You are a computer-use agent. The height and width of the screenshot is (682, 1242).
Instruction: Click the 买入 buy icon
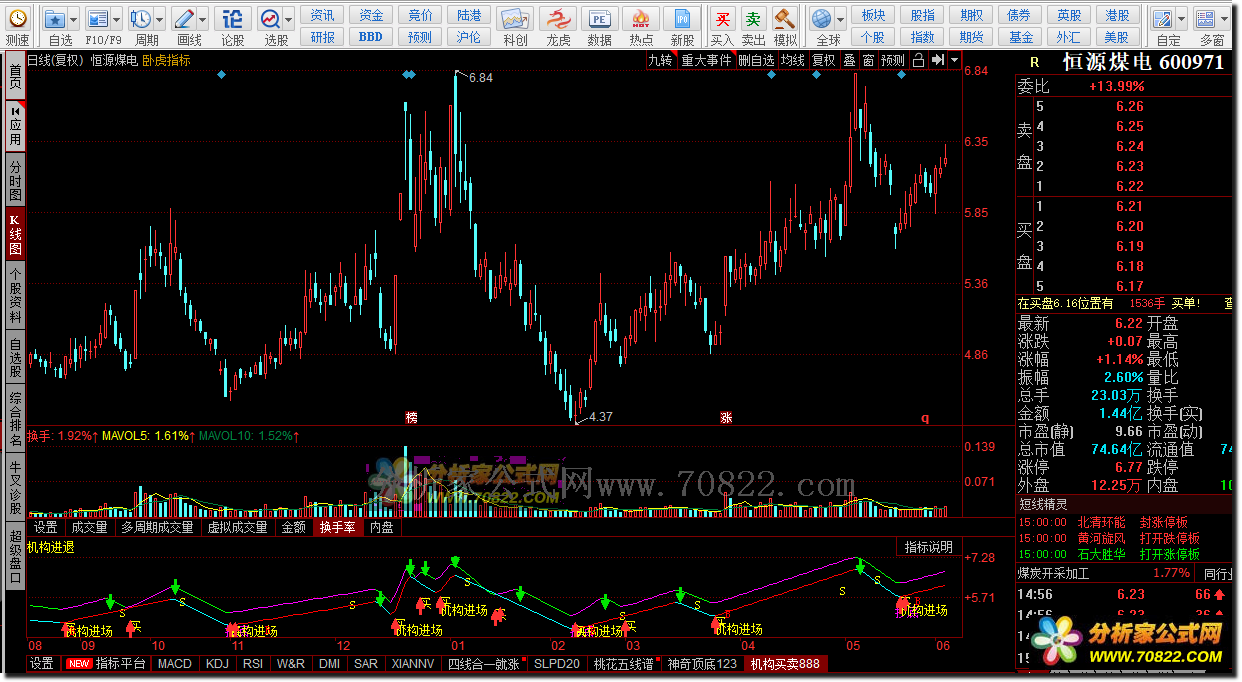722,19
